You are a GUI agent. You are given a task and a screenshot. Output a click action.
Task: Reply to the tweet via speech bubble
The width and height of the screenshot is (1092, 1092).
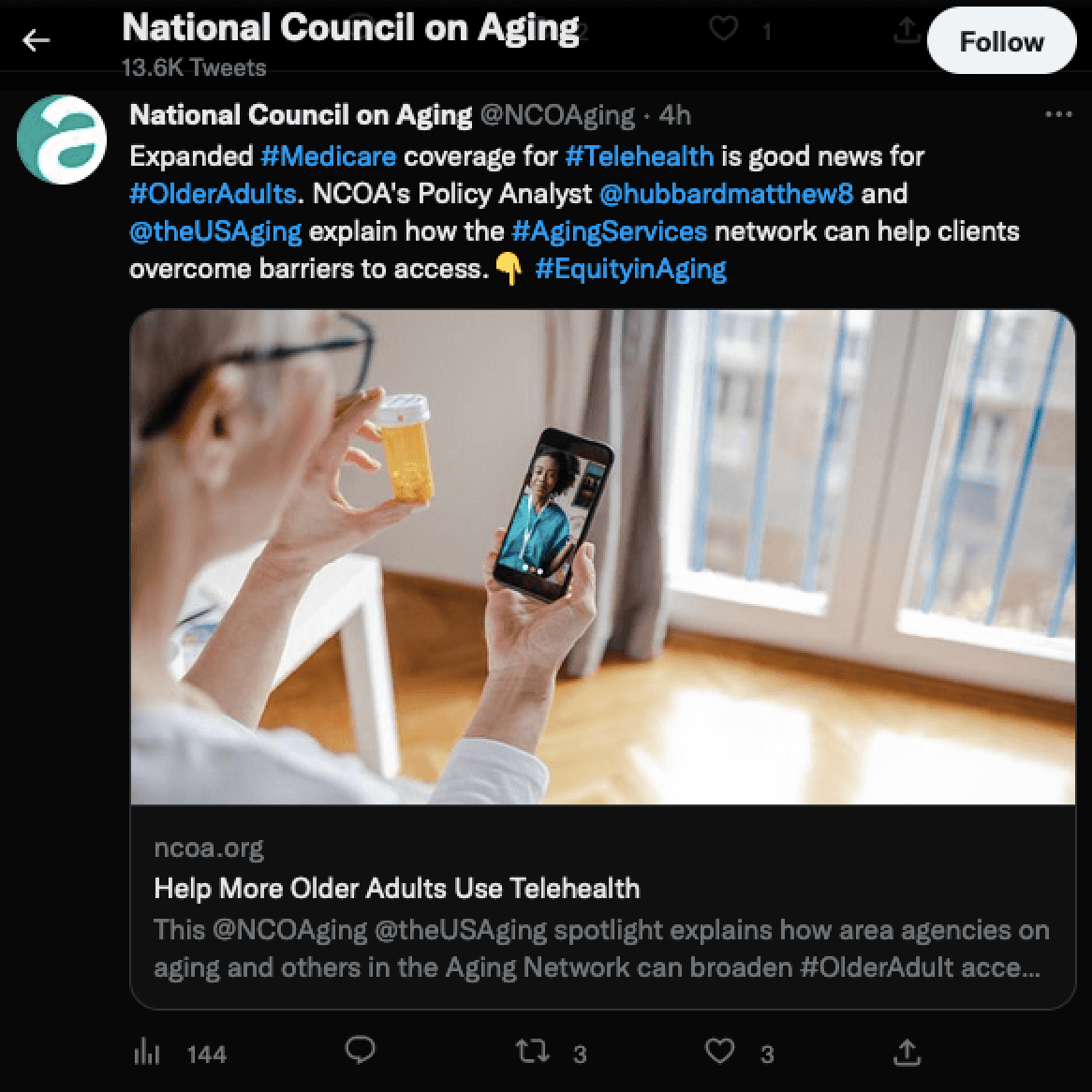point(360,1051)
